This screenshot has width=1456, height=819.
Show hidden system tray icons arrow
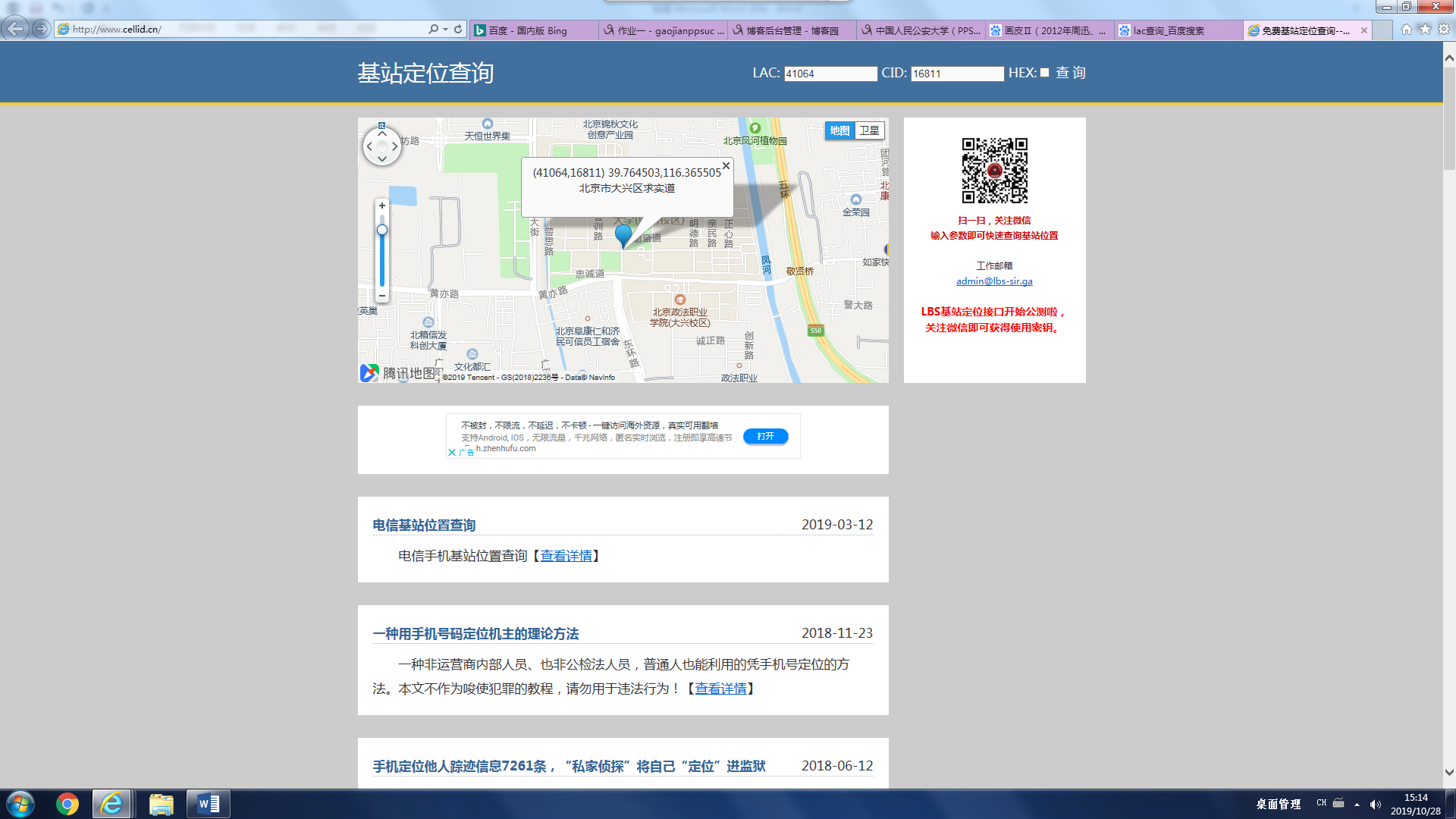click(1357, 804)
